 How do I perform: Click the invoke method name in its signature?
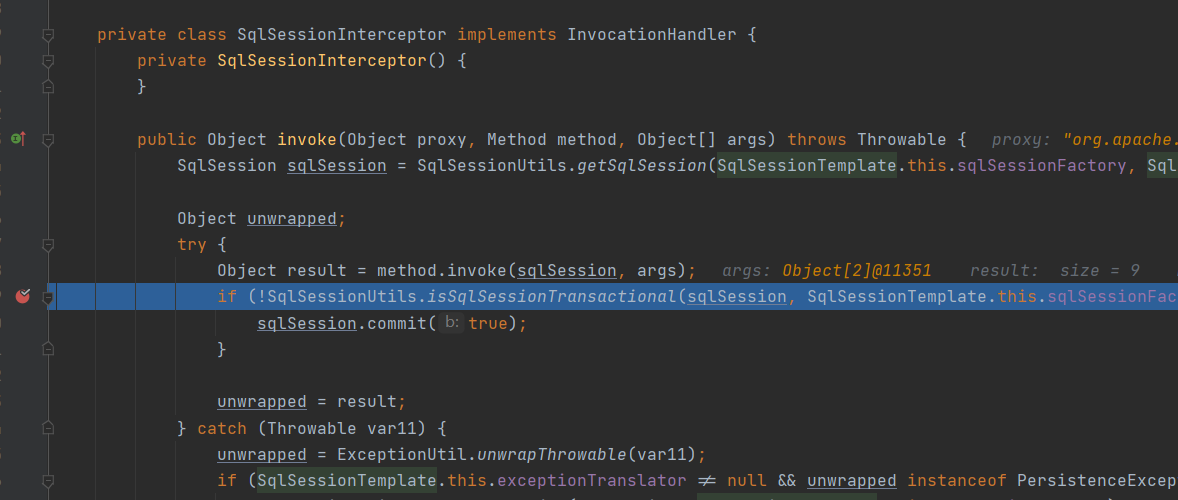pos(307,140)
